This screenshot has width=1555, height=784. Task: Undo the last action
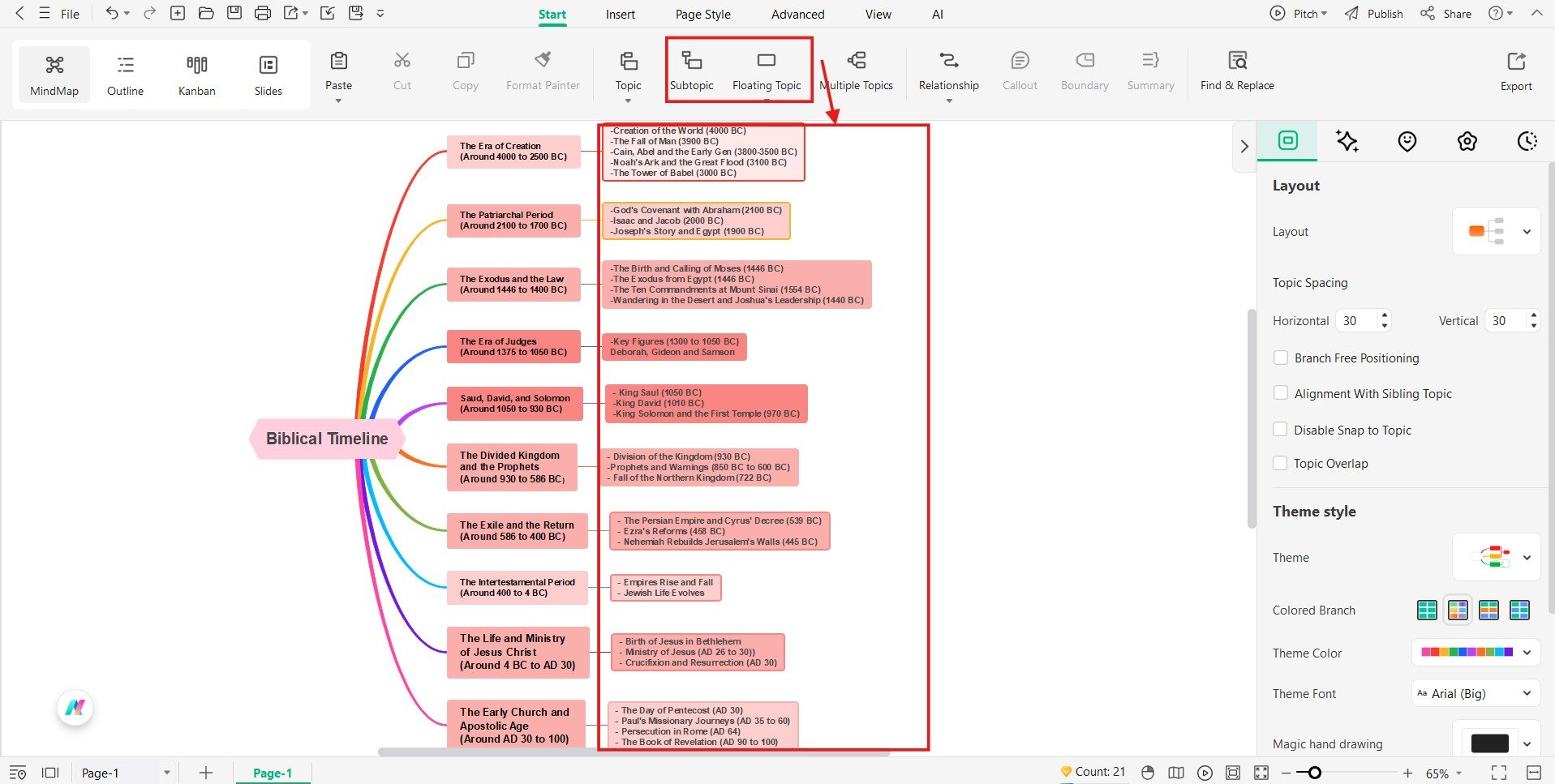tap(112, 13)
